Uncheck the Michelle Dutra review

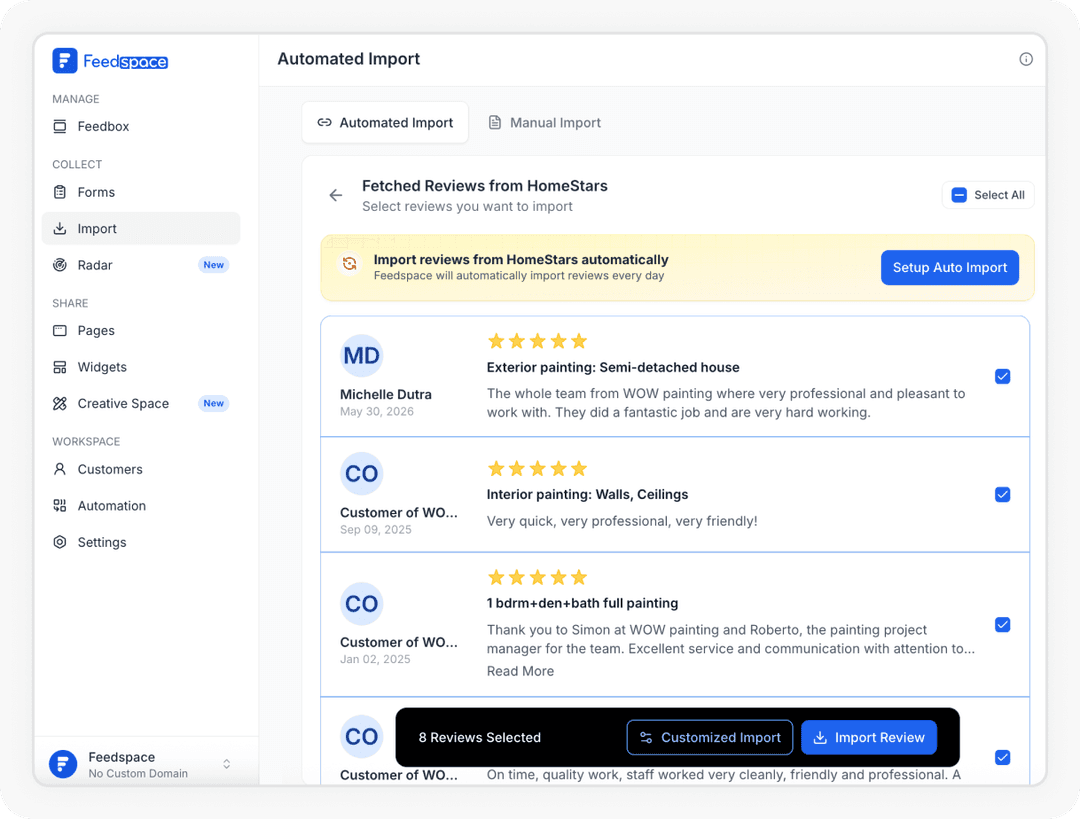pos(1003,376)
